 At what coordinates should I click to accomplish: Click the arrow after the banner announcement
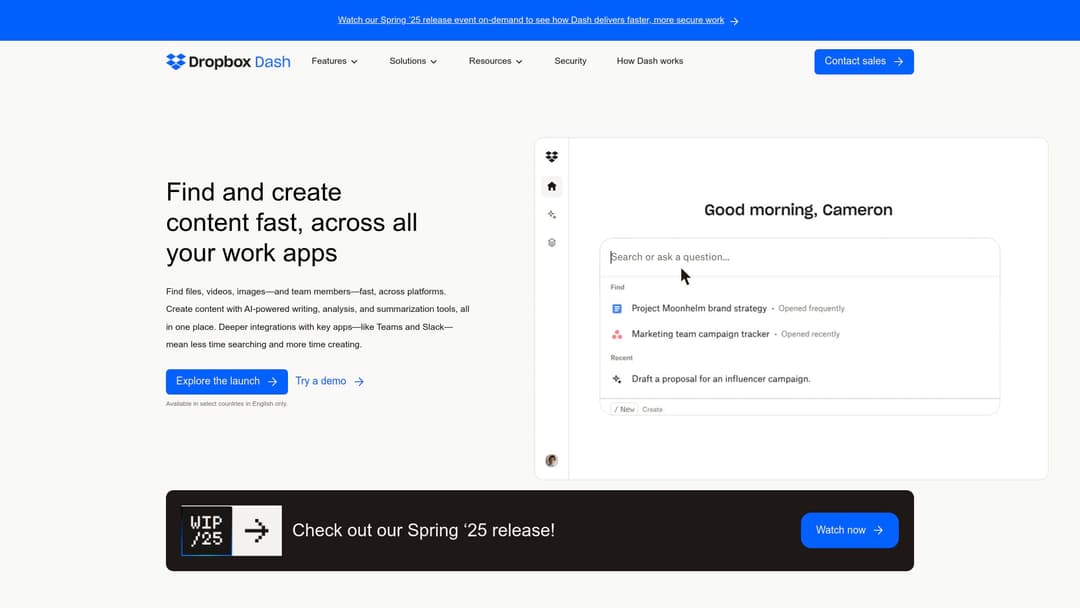coord(734,21)
